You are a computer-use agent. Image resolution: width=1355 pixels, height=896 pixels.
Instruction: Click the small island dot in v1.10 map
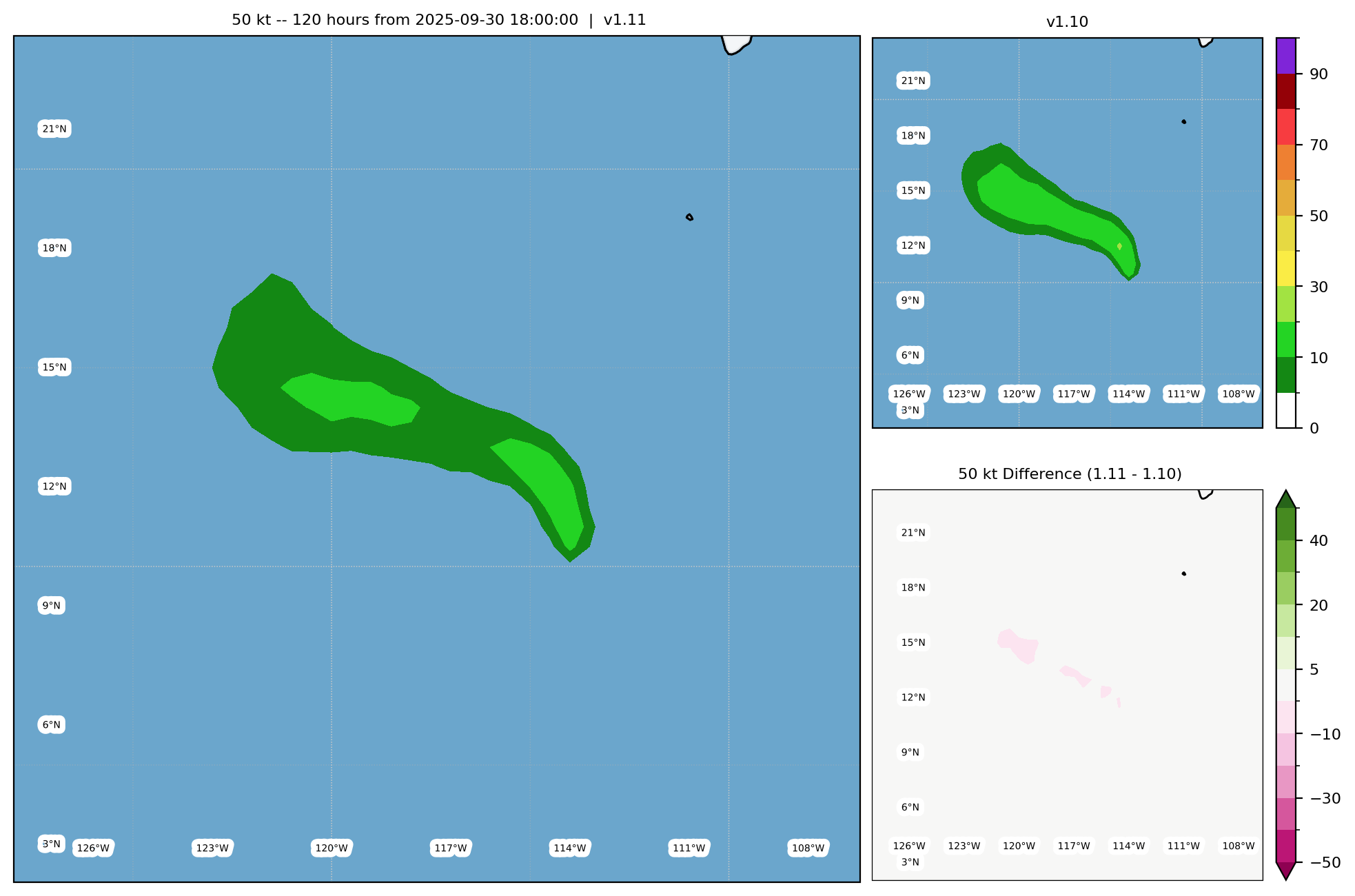coord(1183,122)
